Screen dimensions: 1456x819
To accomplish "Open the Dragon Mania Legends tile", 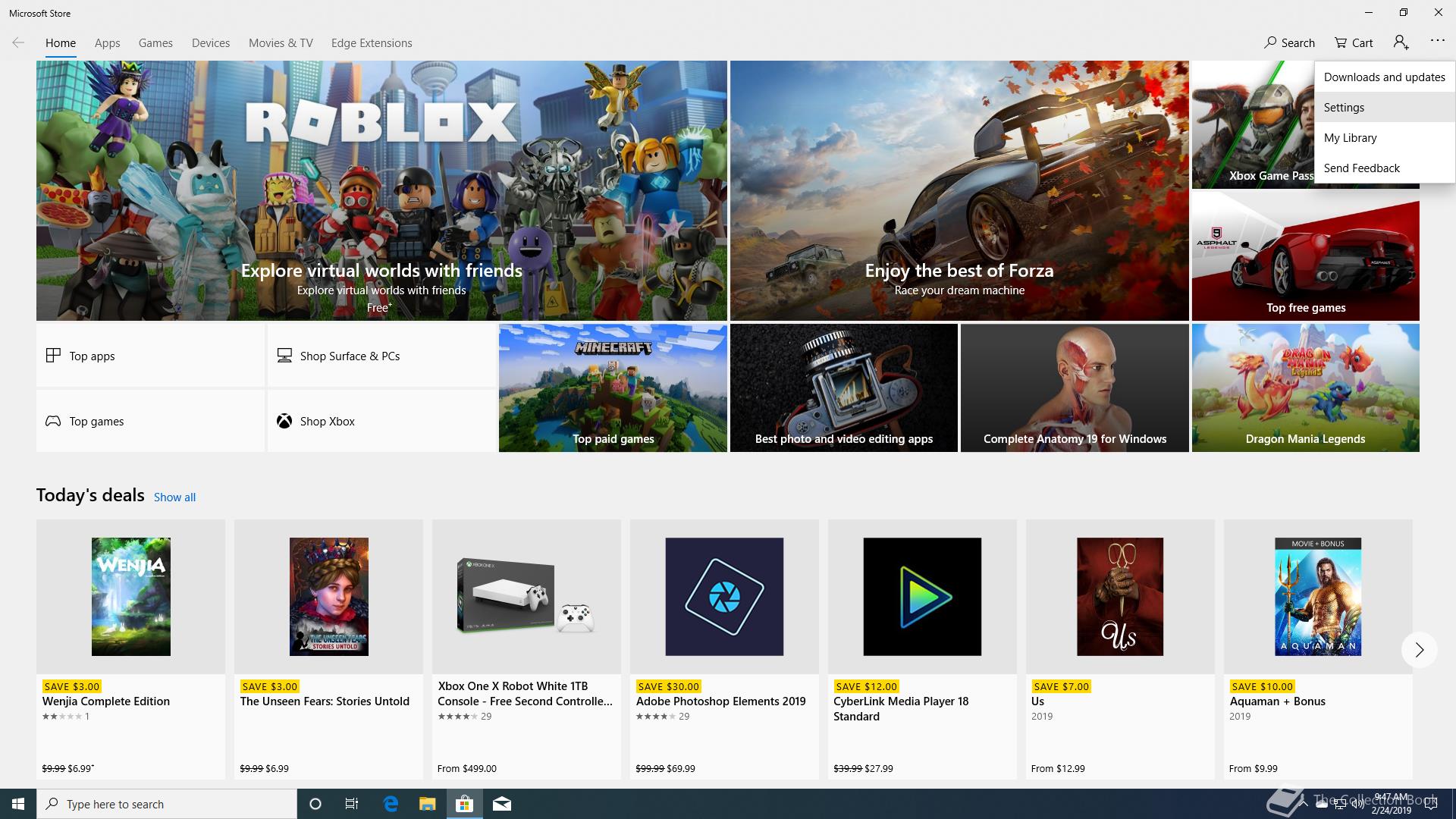I will 1305,388.
